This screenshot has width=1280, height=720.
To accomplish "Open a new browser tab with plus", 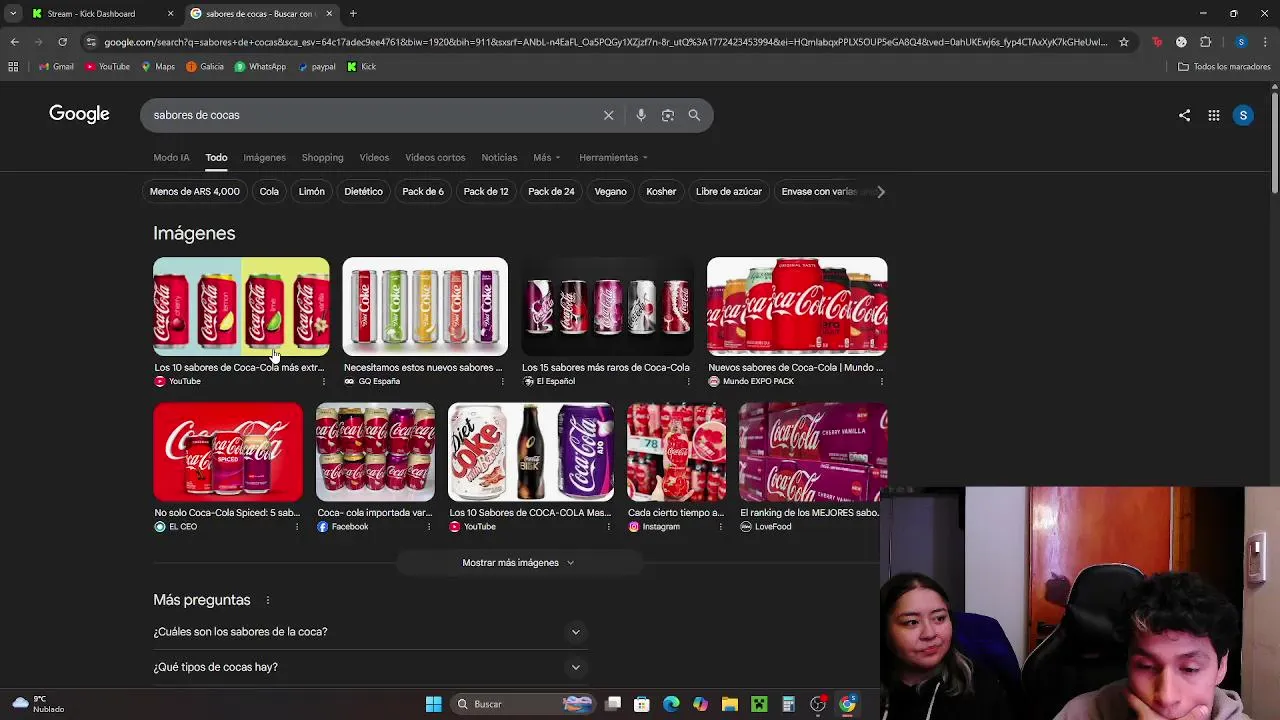I will (353, 14).
